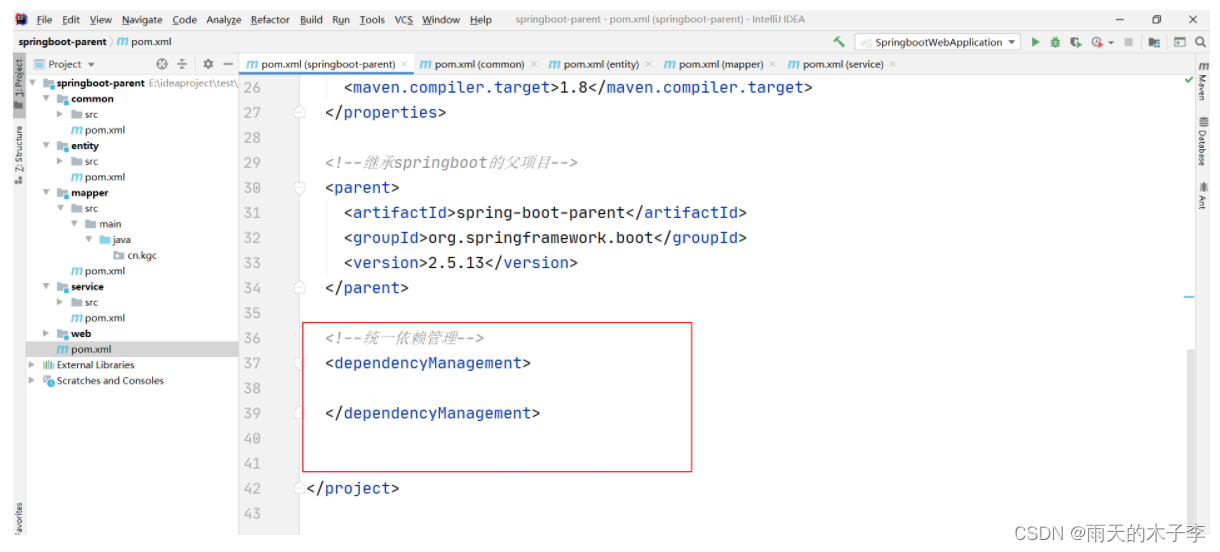Open Project panel gear settings
The height and width of the screenshot is (552, 1220).
(208, 64)
